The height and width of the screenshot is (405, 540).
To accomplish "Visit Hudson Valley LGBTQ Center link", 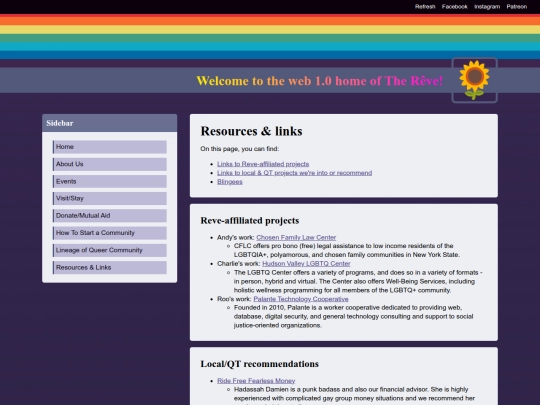I will click(x=306, y=263).
